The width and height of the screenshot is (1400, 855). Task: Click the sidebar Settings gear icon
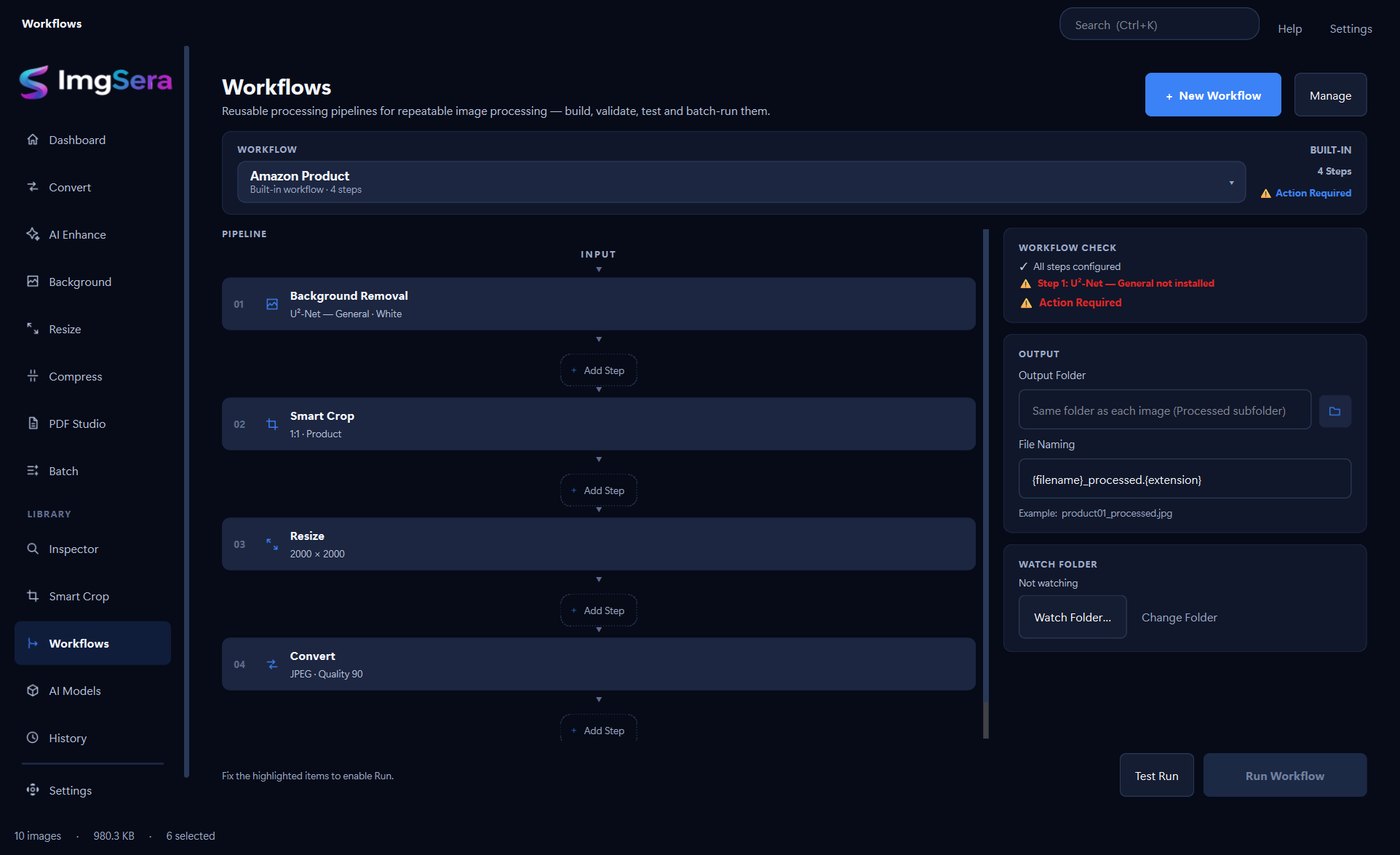(x=32, y=790)
